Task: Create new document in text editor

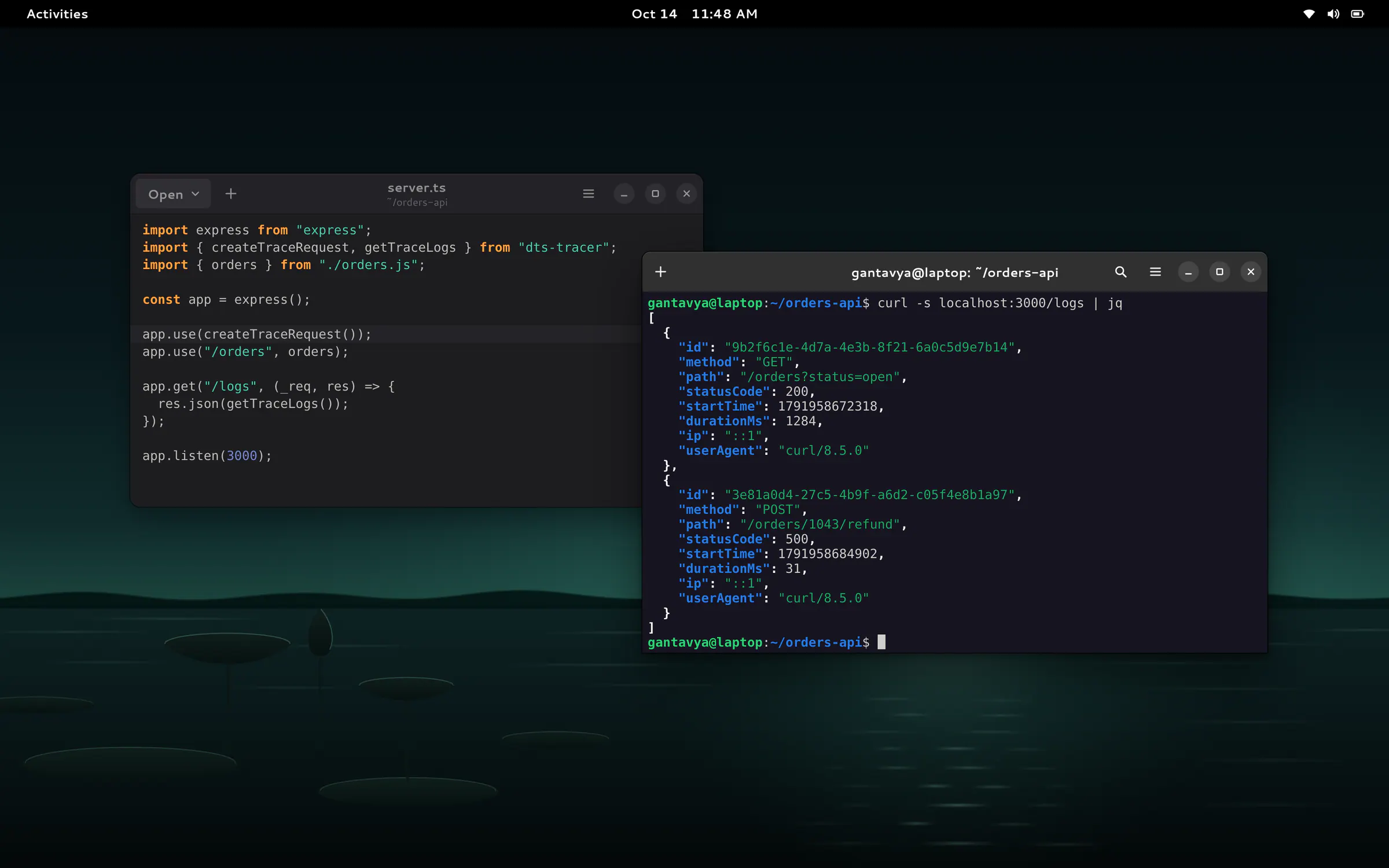Action: [230, 194]
